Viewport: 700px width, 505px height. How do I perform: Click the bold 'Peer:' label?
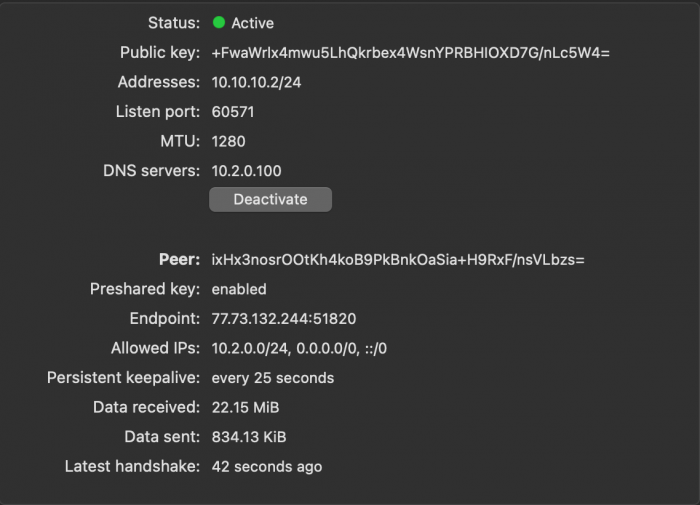(x=180, y=260)
